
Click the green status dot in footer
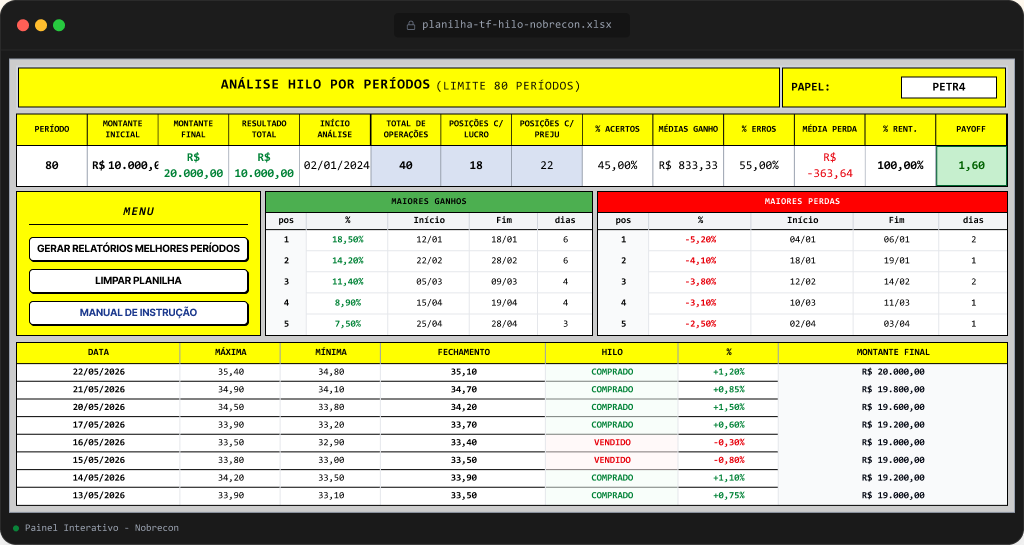[x=16, y=528]
